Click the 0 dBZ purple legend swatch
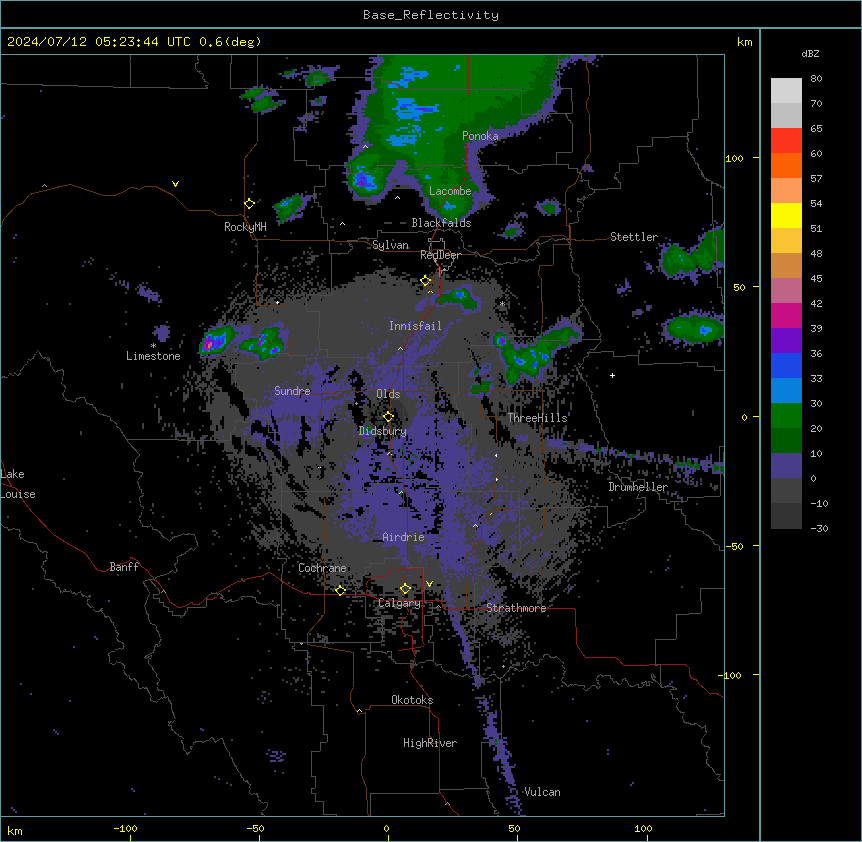862x842 pixels. 786,466
